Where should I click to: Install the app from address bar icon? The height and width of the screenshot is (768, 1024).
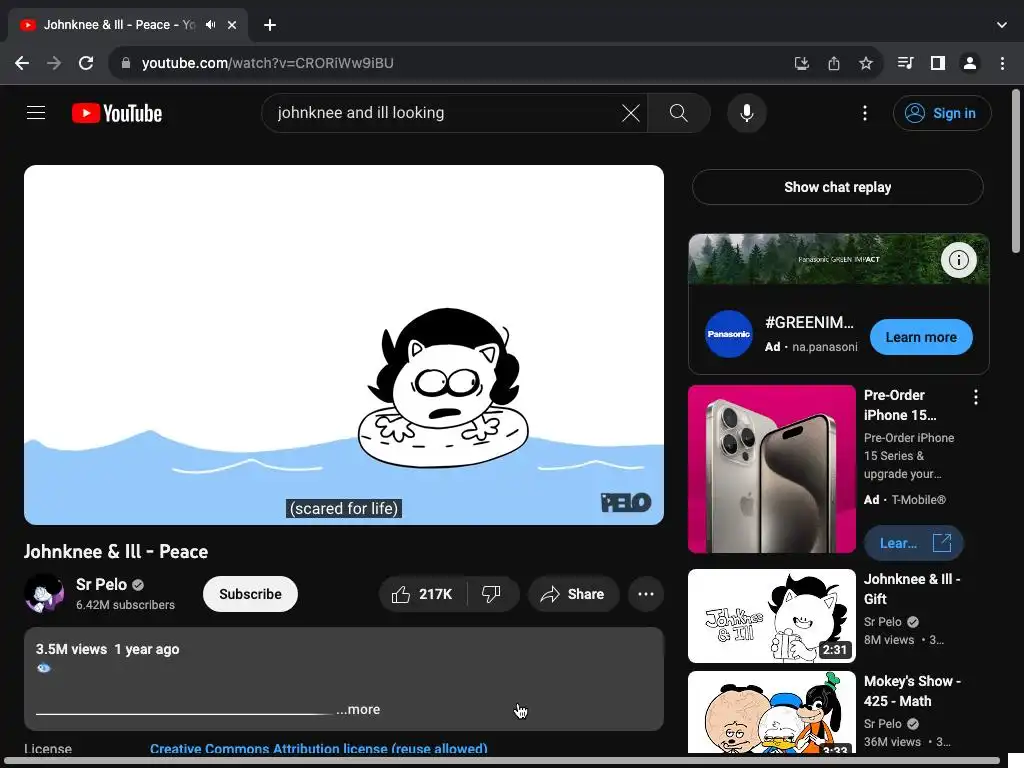[801, 63]
